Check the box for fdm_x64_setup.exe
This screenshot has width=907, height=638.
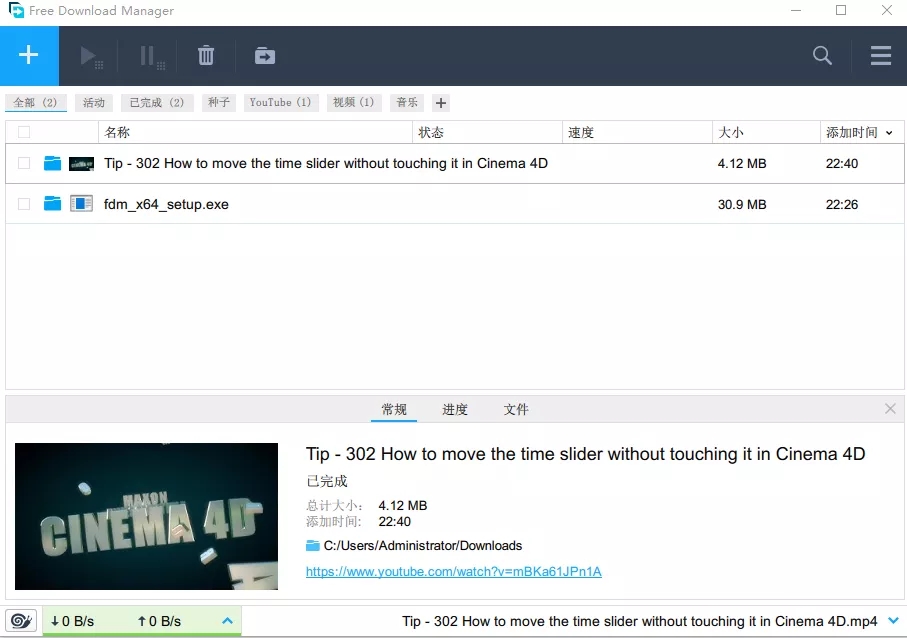(x=24, y=204)
